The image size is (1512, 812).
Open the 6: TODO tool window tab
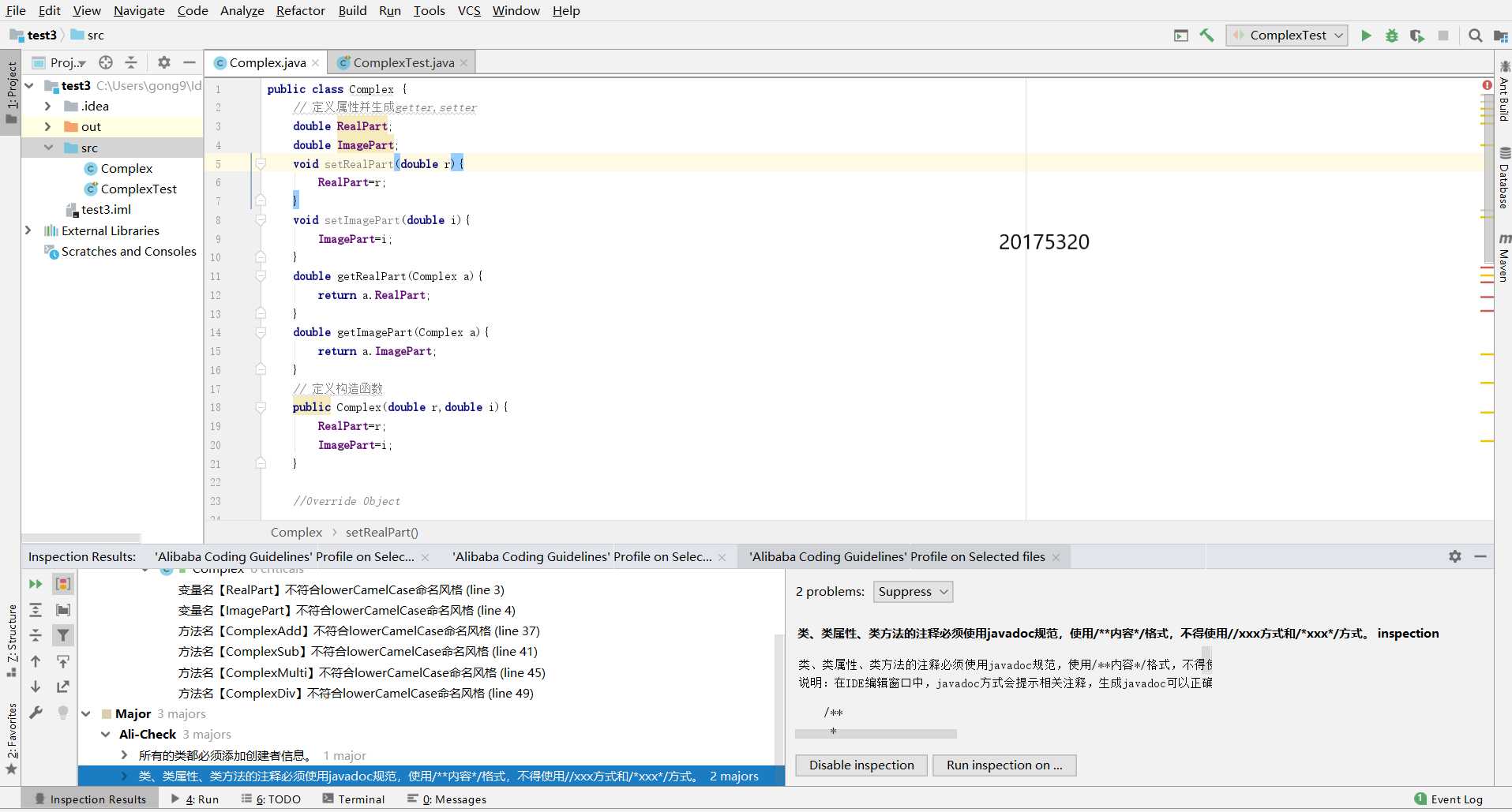(271, 799)
